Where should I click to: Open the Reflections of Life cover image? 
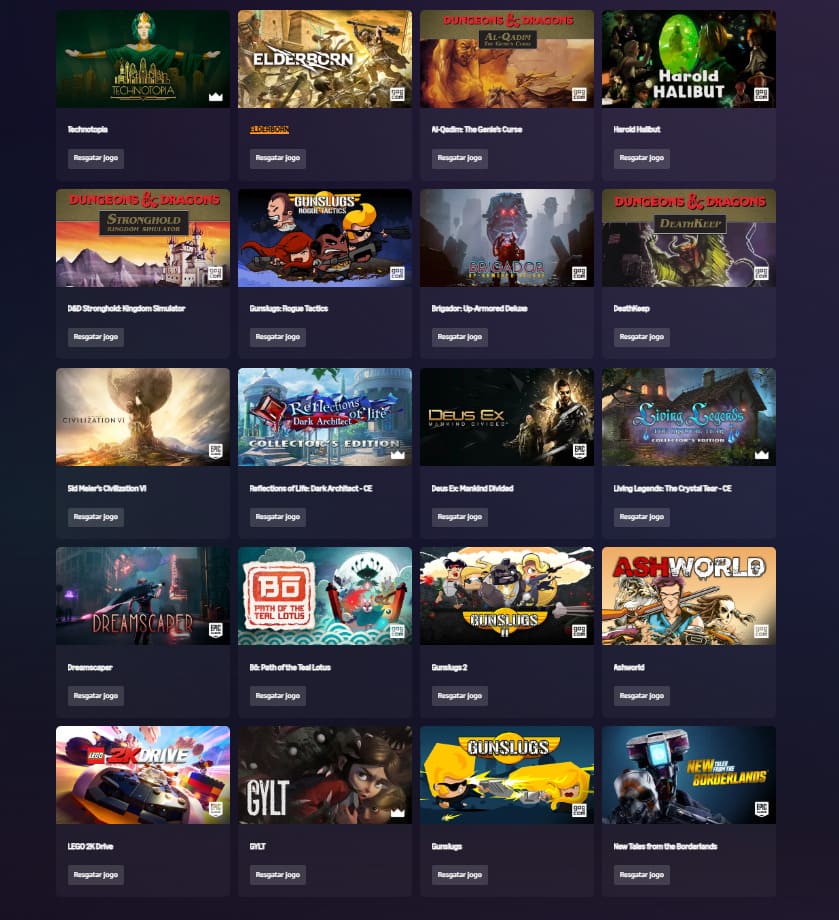point(325,417)
